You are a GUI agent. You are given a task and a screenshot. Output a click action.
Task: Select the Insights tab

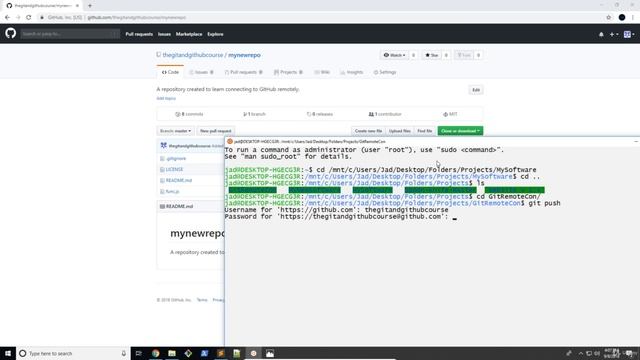(351, 72)
